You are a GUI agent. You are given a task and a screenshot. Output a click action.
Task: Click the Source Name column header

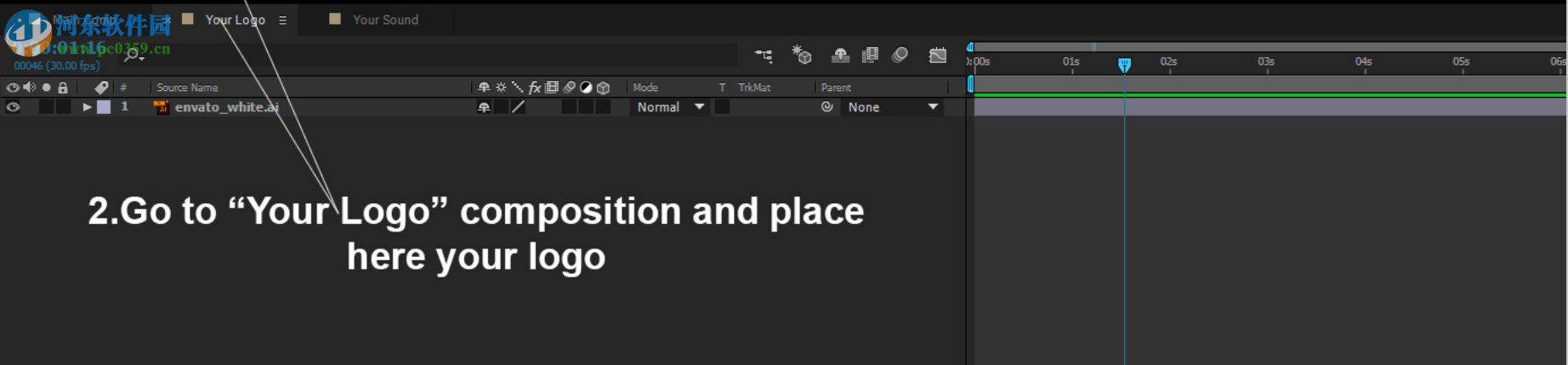click(x=187, y=88)
